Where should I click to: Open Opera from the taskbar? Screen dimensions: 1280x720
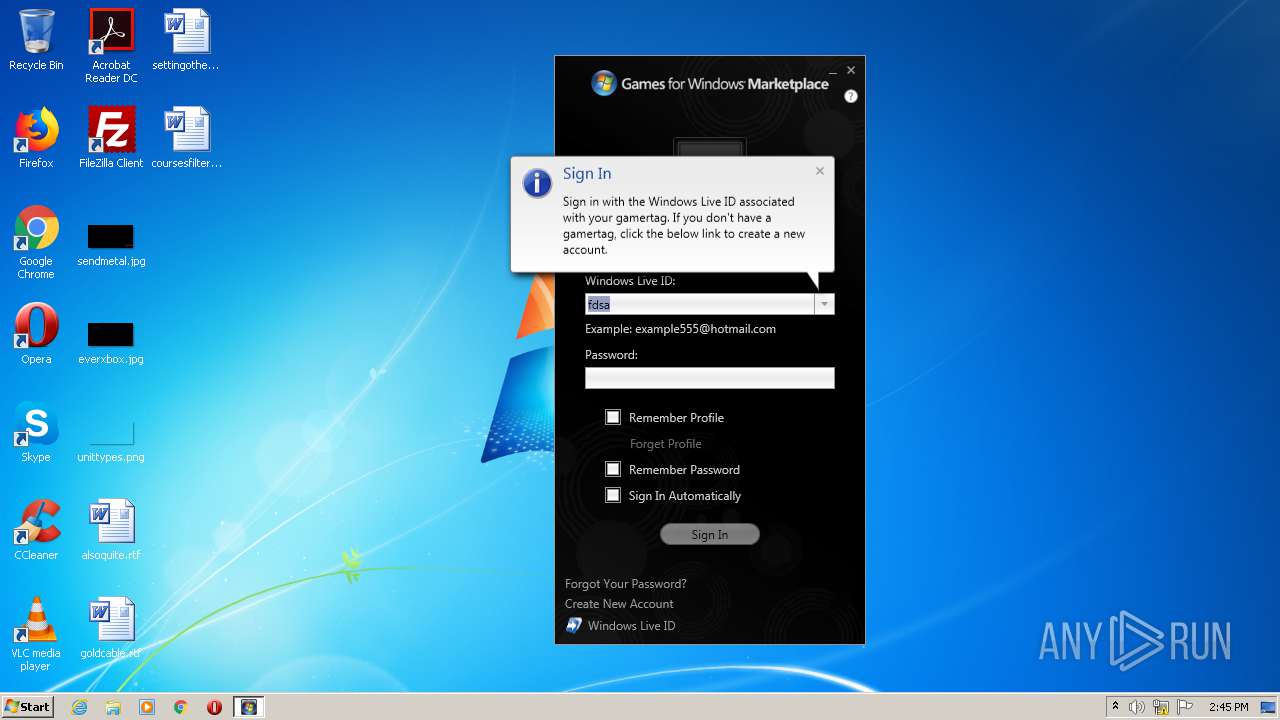(214, 707)
